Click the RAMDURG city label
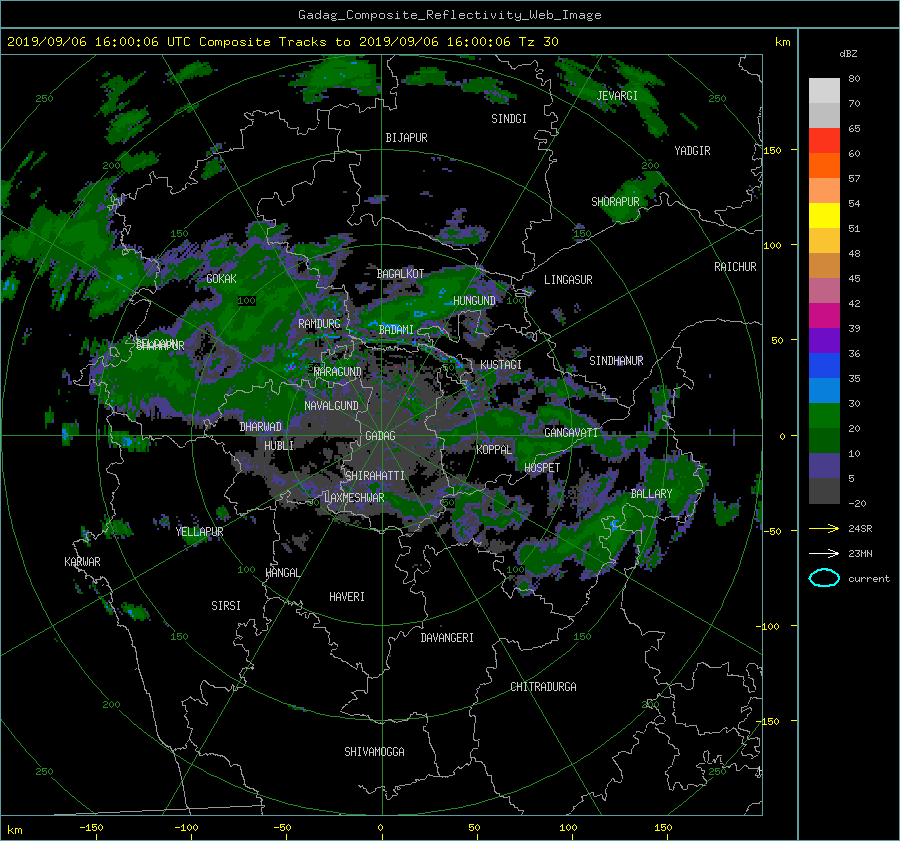 [319, 324]
